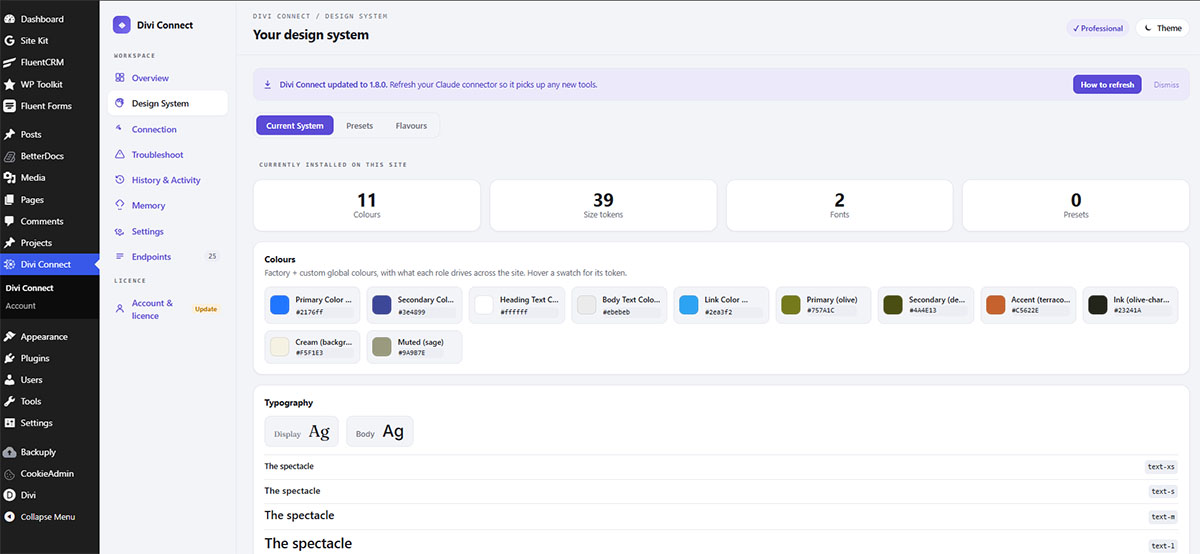Open Site Kit via its icon
The image size is (1200, 554).
point(10,41)
